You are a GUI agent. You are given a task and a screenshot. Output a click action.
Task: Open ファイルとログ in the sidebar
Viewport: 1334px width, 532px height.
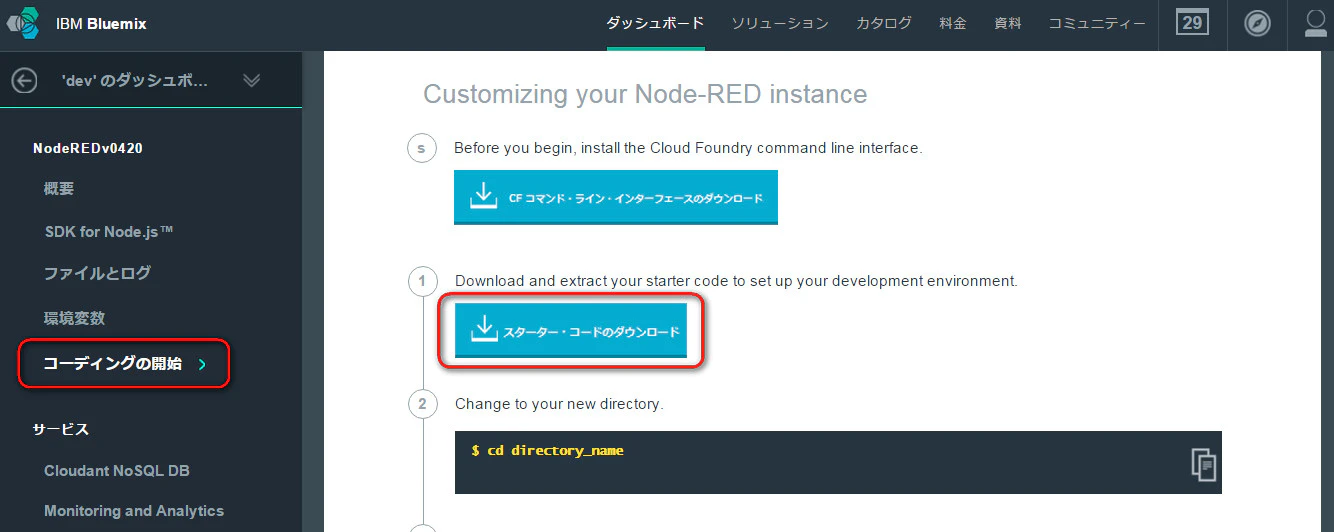(97, 273)
